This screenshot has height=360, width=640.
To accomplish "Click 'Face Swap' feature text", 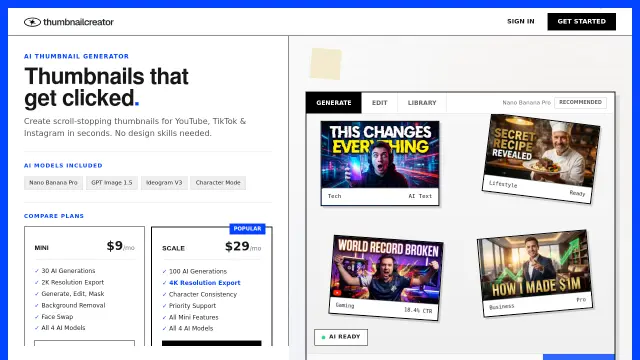I will tap(57, 317).
